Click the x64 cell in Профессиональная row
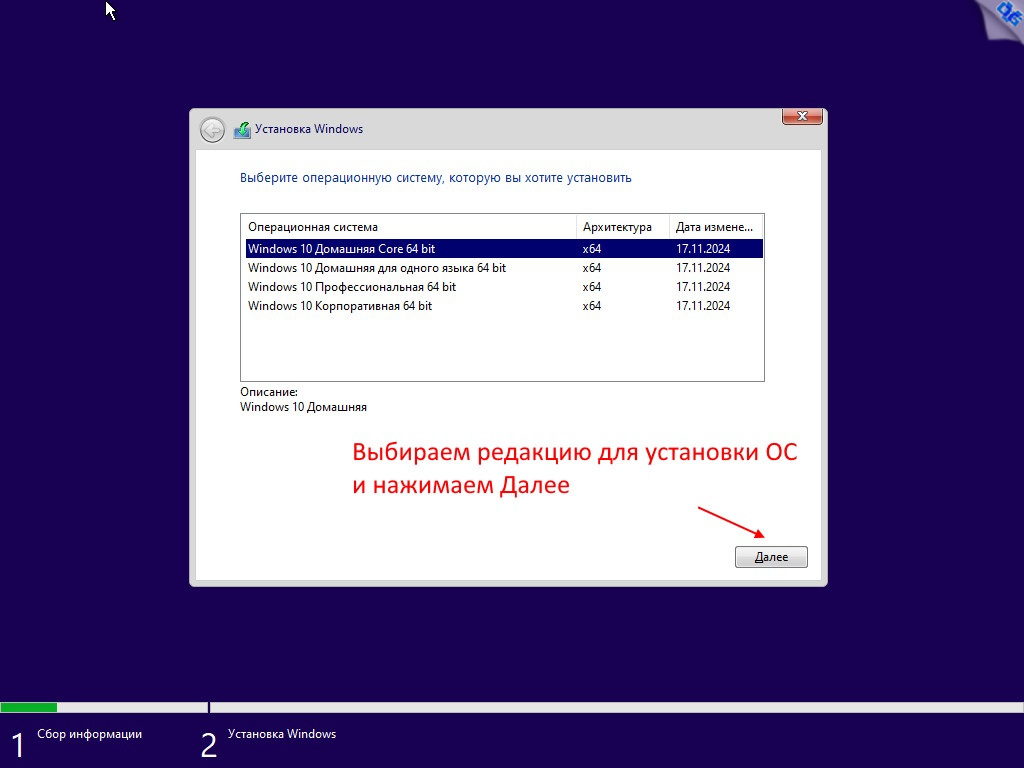Viewport: 1024px width, 768px height. point(592,287)
